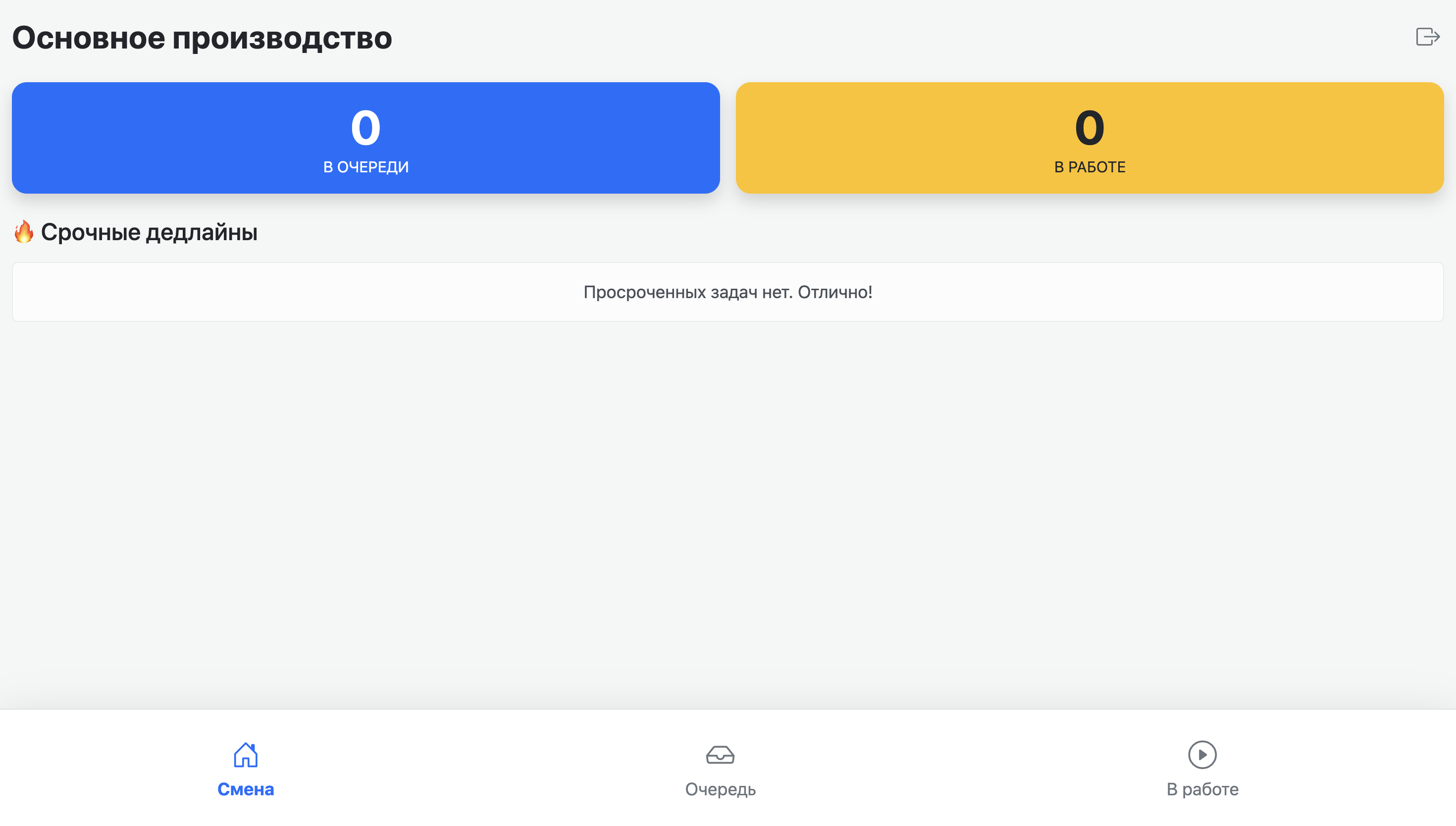The width and height of the screenshot is (1456, 826).
Task: Click the number 0 on the blue card
Action: point(366,128)
